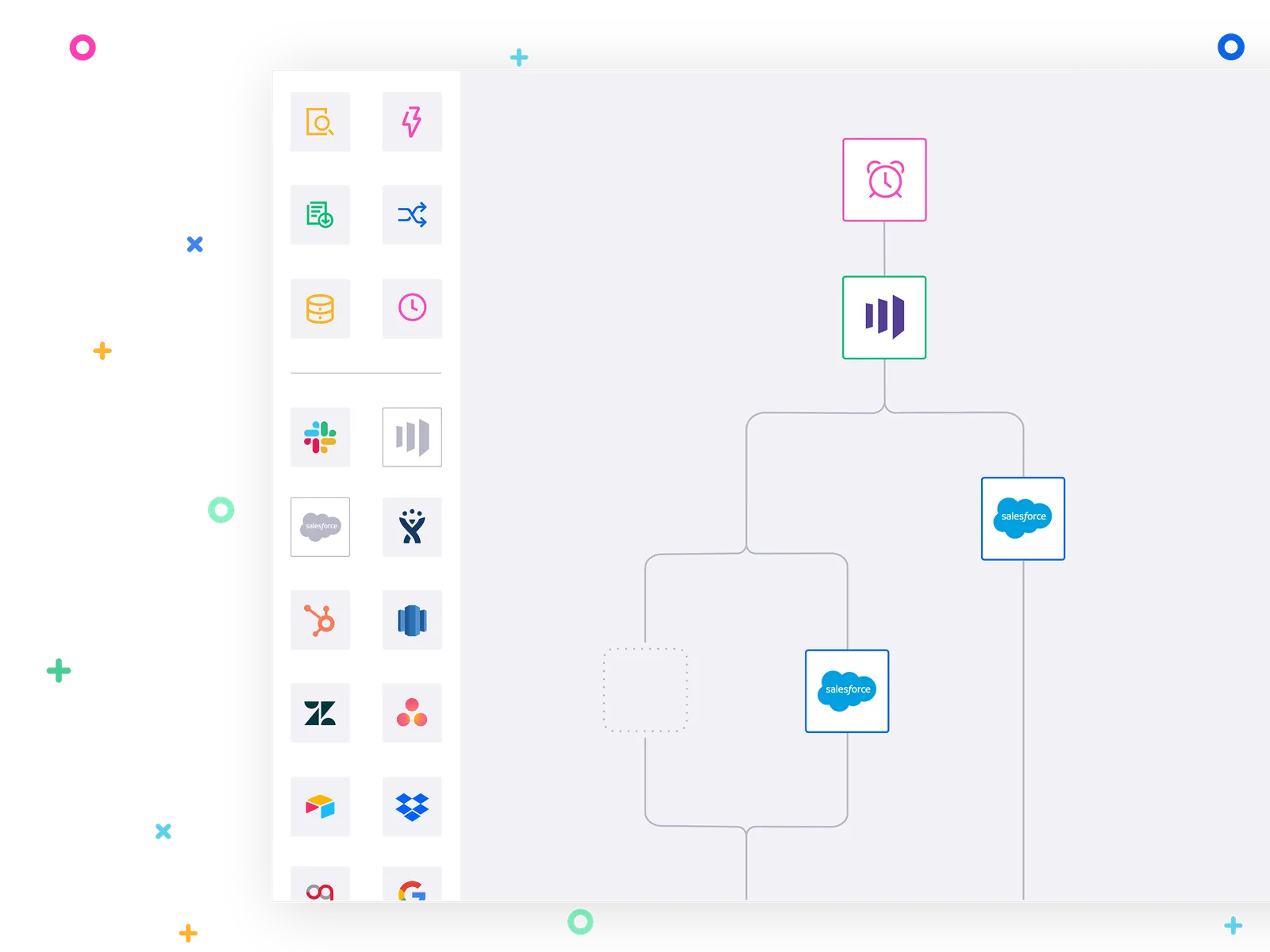Viewport: 1270px width, 952px height.
Task: Pick the Google connector icon
Action: pyautogui.click(x=412, y=884)
